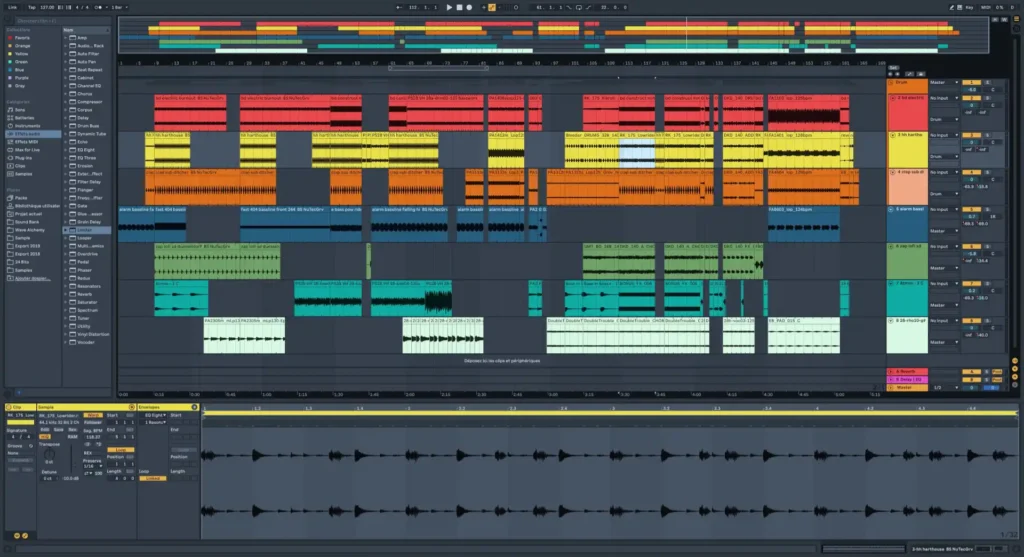Toggle the clip Loop button
Viewport: 1024px width, 557px height.
(120, 450)
